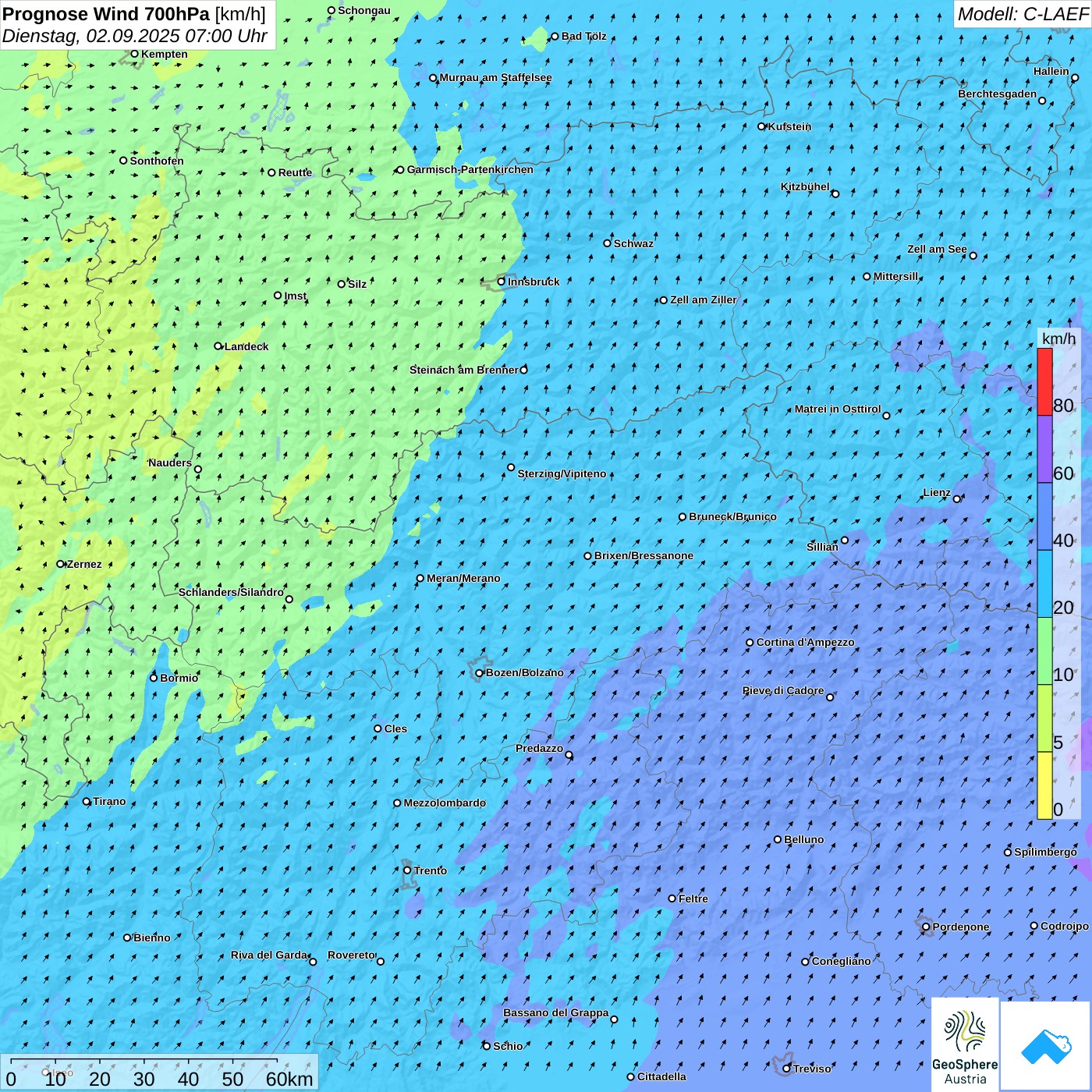Click the 'Matrei in Osttirol' label
Image resolution: width=1092 pixels, height=1092 pixels.
pyautogui.click(x=838, y=409)
